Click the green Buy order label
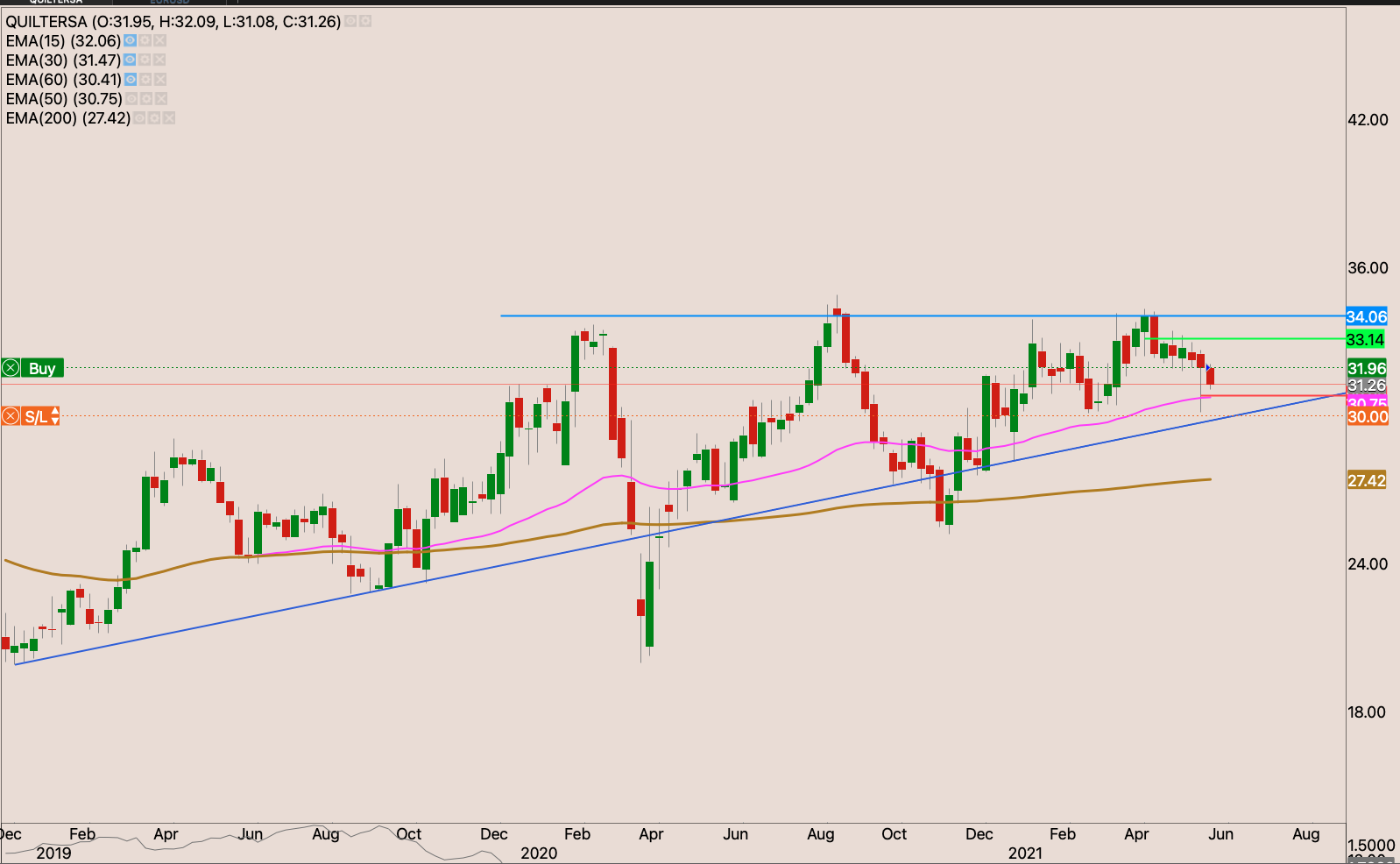The height and width of the screenshot is (864, 1400). click(x=41, y=368)
